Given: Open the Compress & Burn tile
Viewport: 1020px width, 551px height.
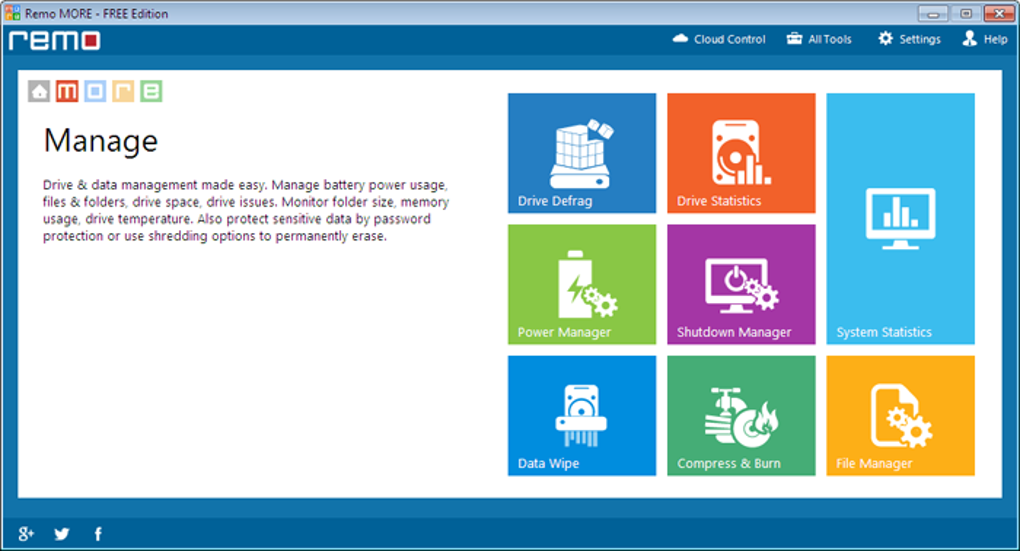Looking at the screenshot, I should click(741, 416).
